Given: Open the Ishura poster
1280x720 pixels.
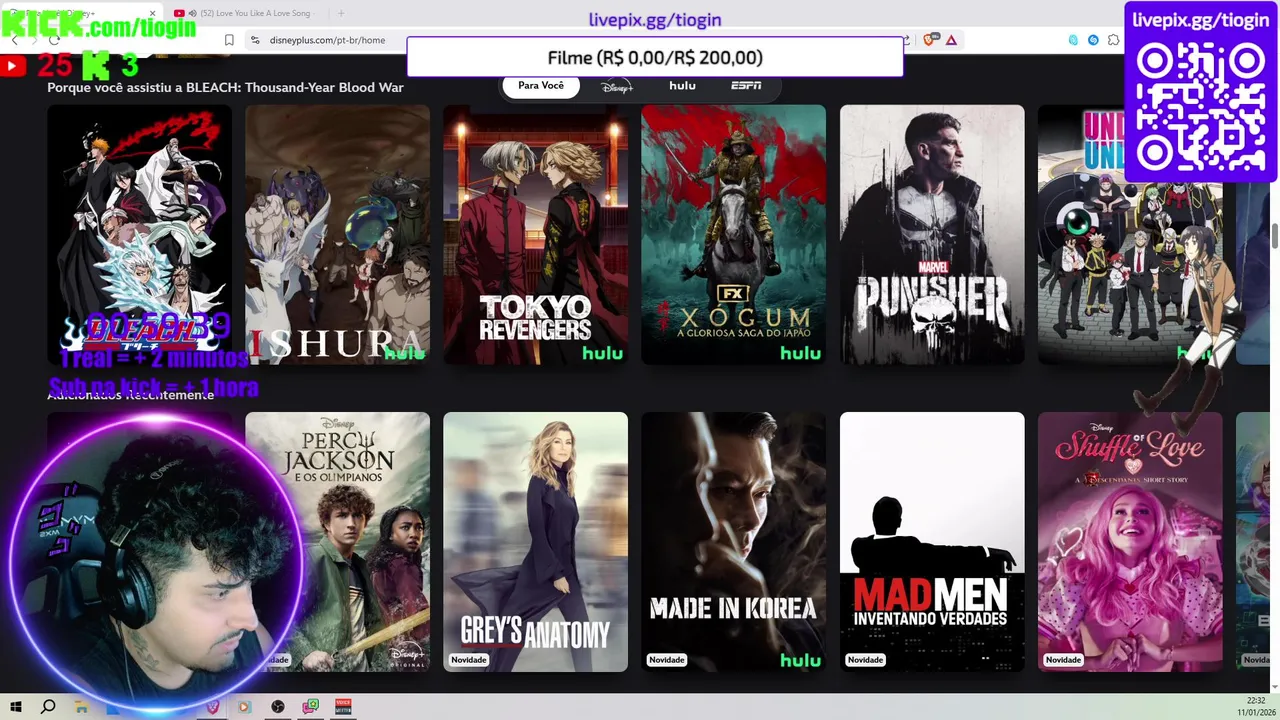Looking at the screenshot, I should click(x=337, y=235).
